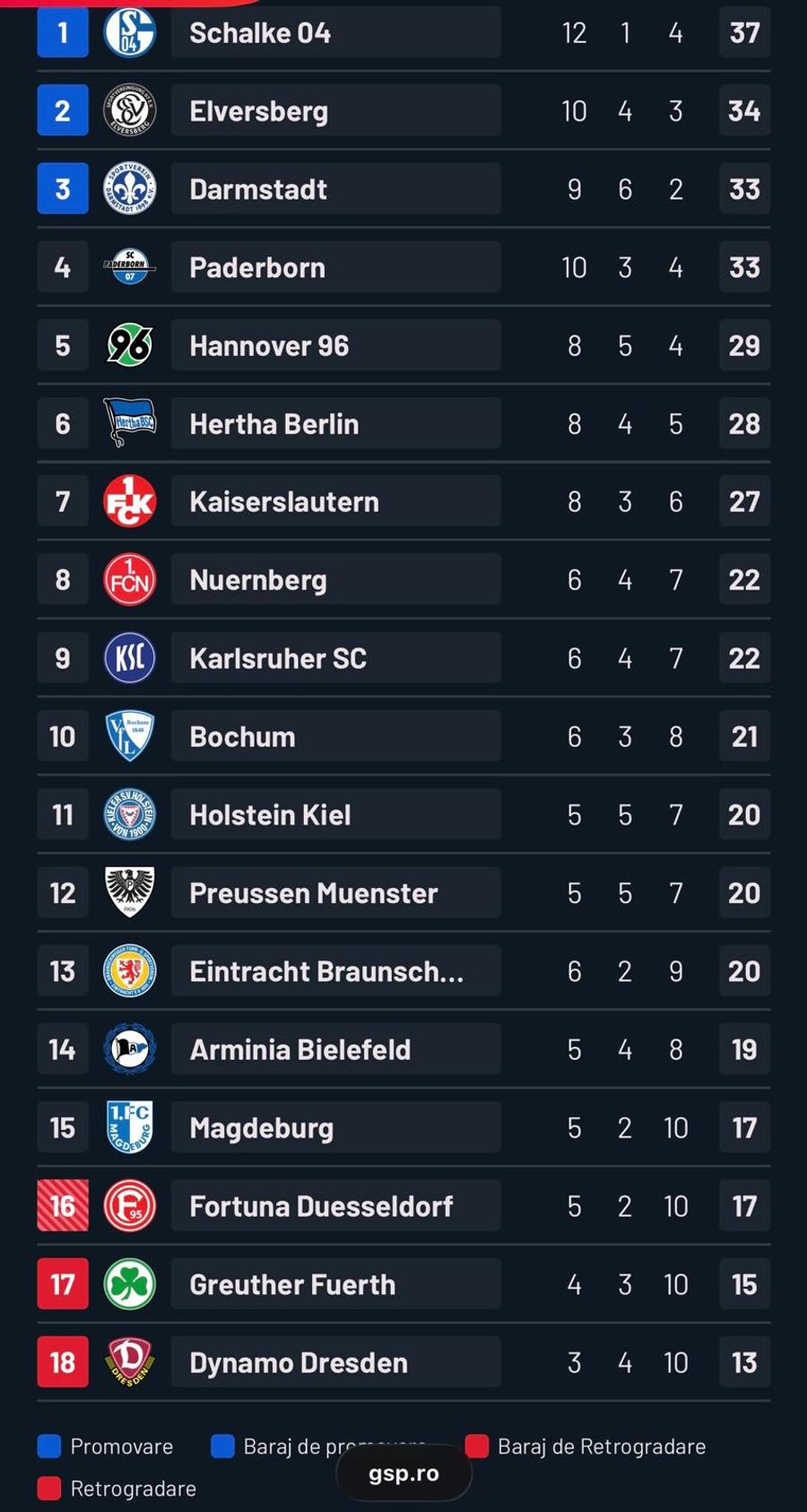Click the Karlsruher KSC blue badge
Screen dimensions: 807x1512
[130, 658]
